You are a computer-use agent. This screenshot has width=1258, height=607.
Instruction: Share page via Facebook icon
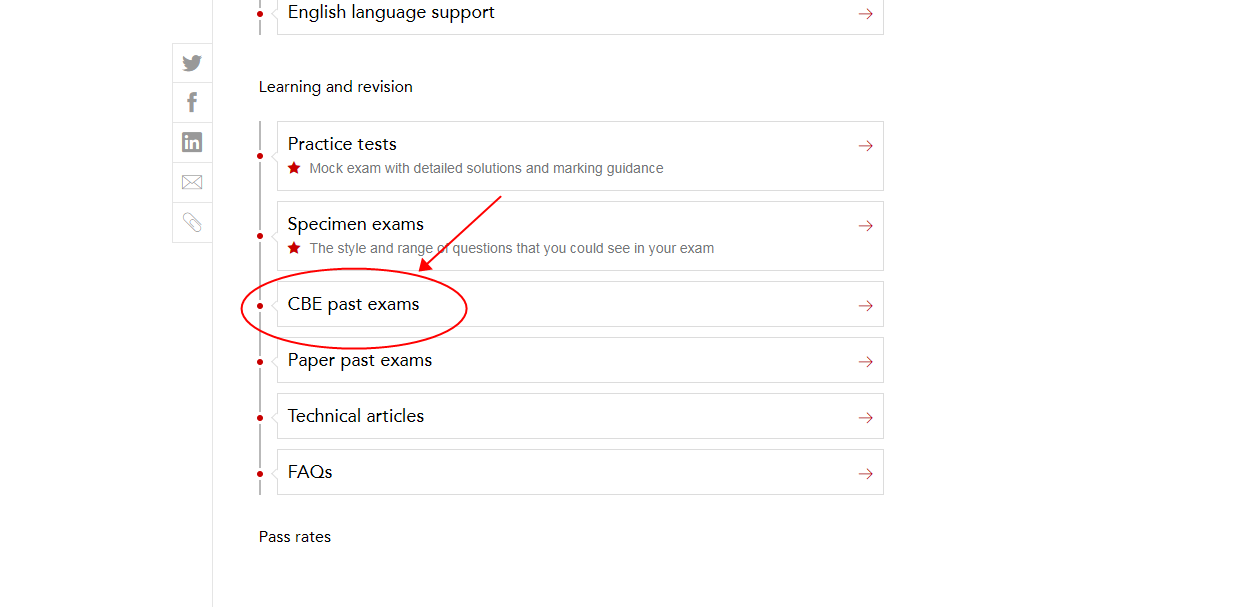[192, 102]
